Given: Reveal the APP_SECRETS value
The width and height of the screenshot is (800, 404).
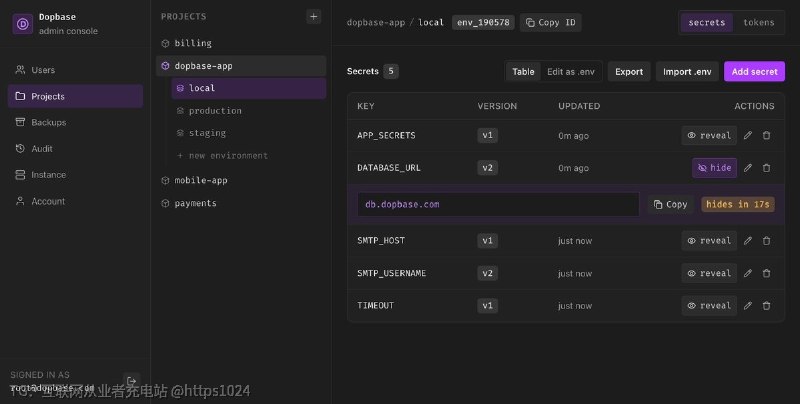Looking at the screenshot, I should [709, 135].
